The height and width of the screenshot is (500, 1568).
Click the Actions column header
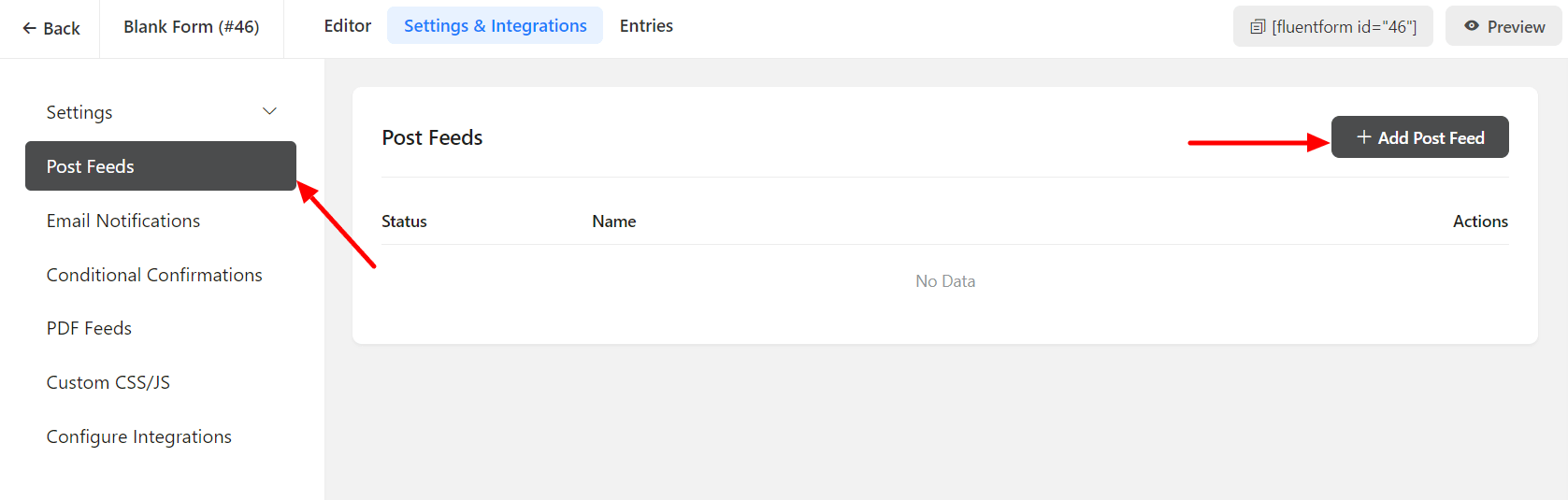(1480, 221)
